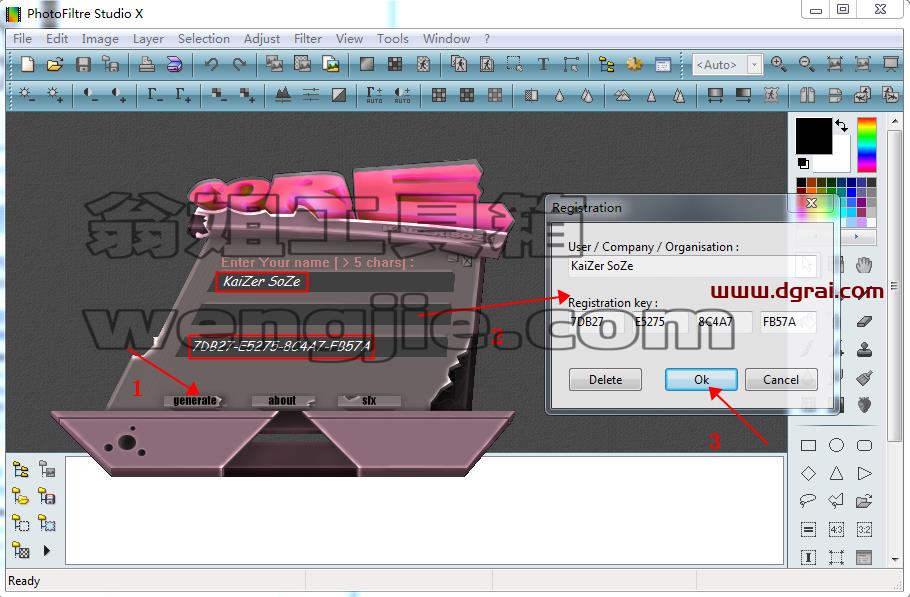Select the rectangle selection shape
The image size is (910, 597).
click(808, 446)
